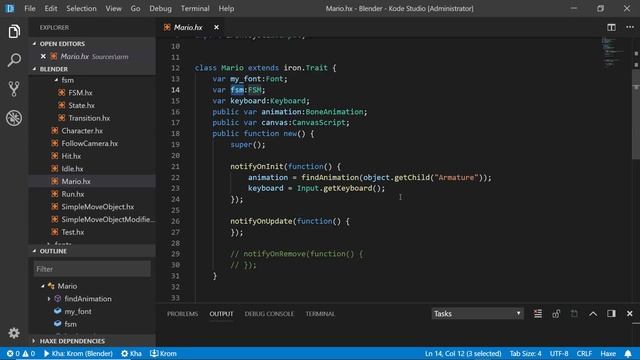Switch to the Debug Console tab
The width and height of the screenshot is (640, 360).
tap(269, 314)
